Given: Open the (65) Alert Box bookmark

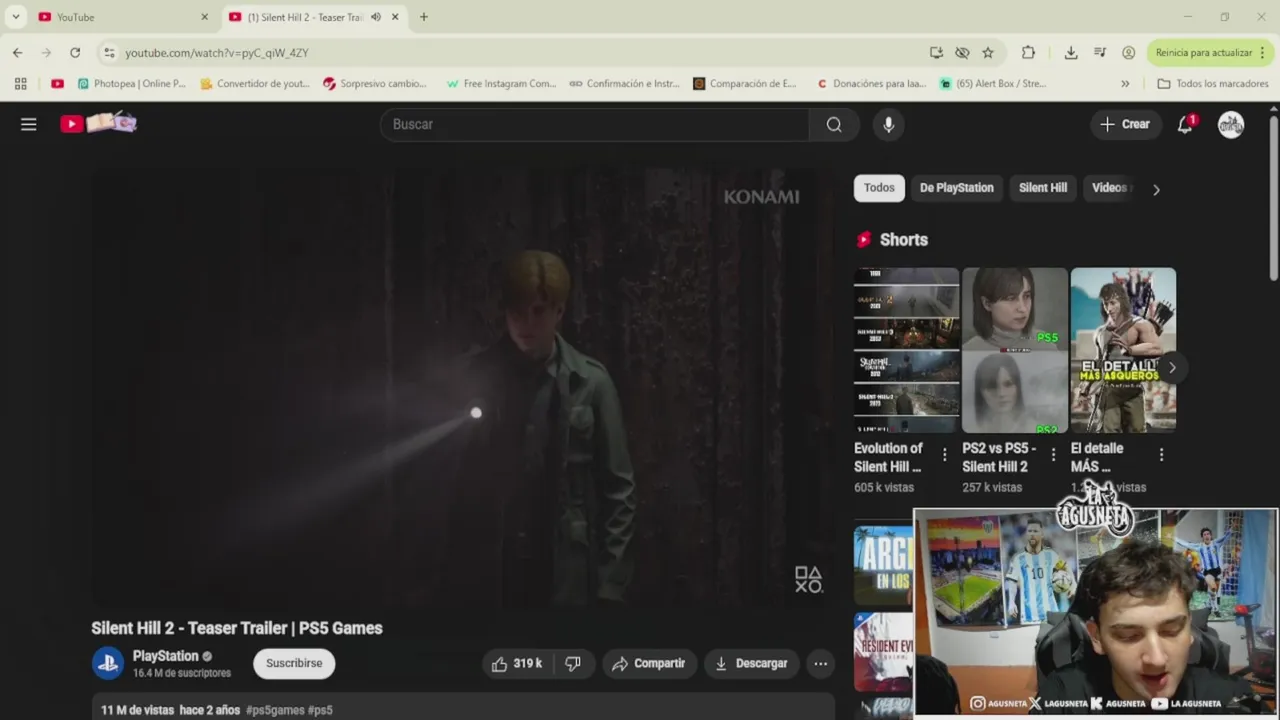Looking at the screenshot, I should [x=993, y=84].
